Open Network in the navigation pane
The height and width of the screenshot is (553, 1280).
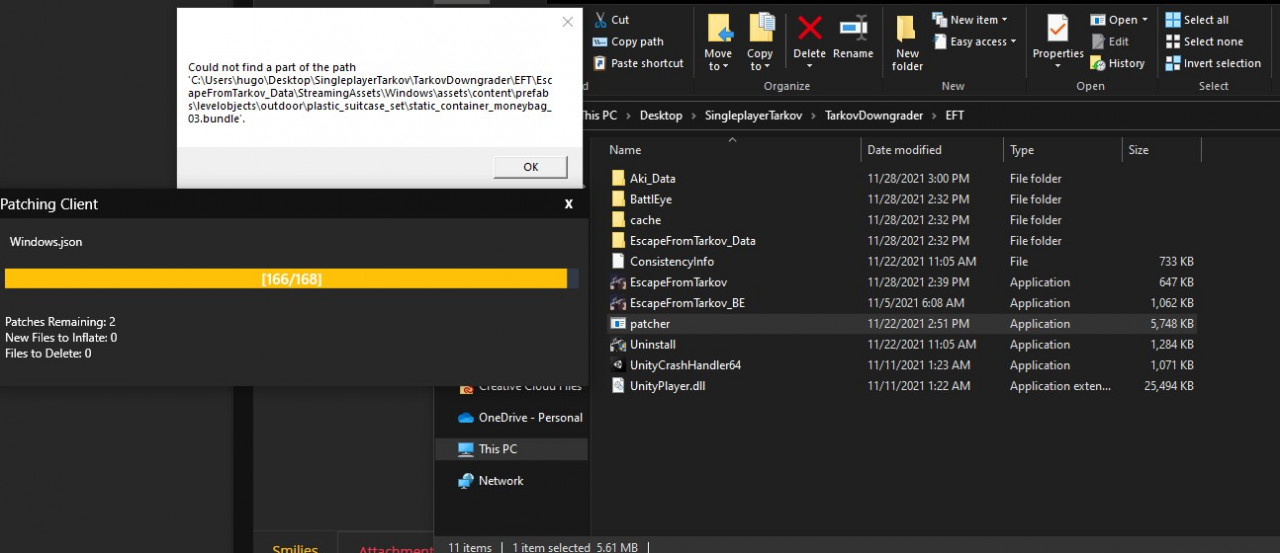click(x=500, y=481)
